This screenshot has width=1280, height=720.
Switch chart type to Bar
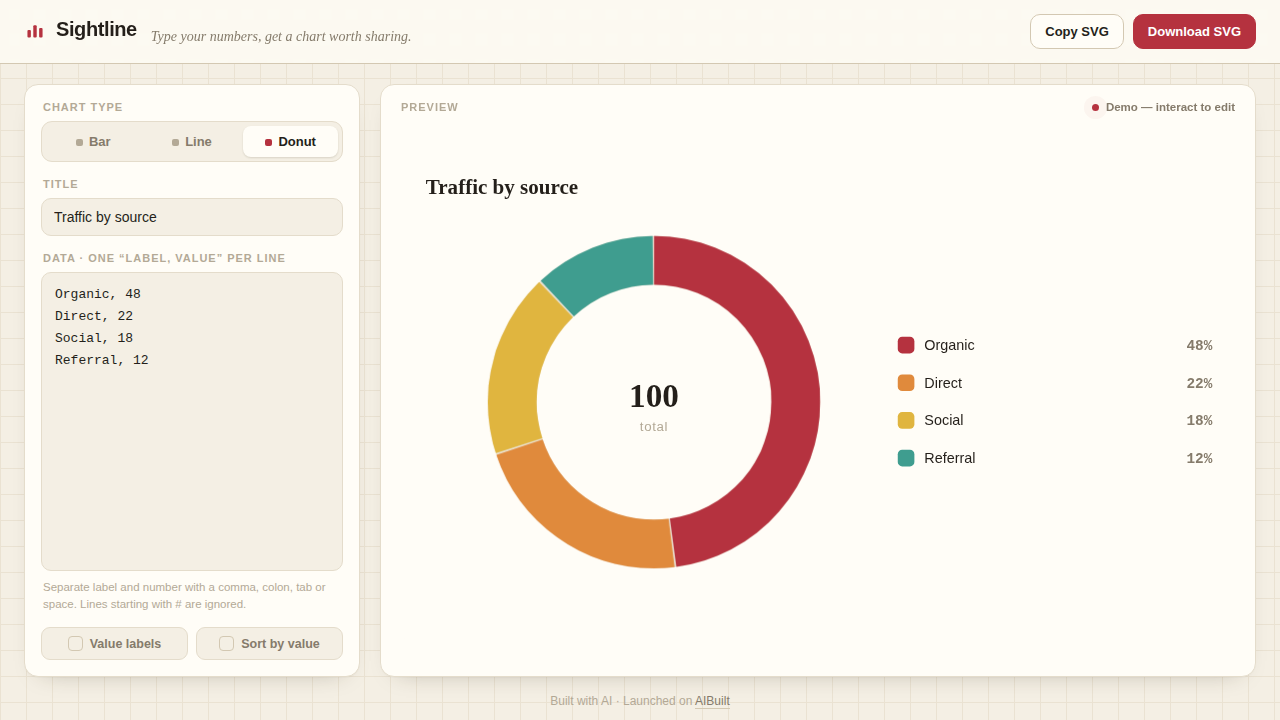click(93, 142)
